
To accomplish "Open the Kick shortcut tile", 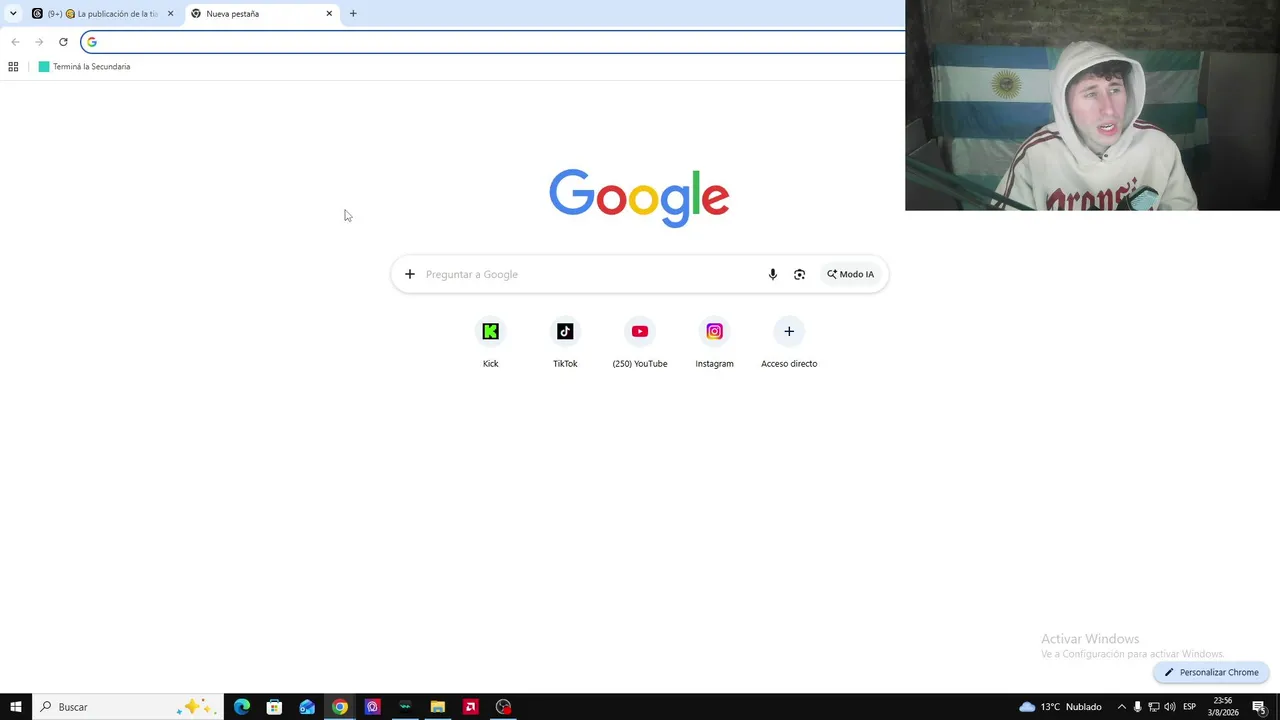I will click(490, 342).
